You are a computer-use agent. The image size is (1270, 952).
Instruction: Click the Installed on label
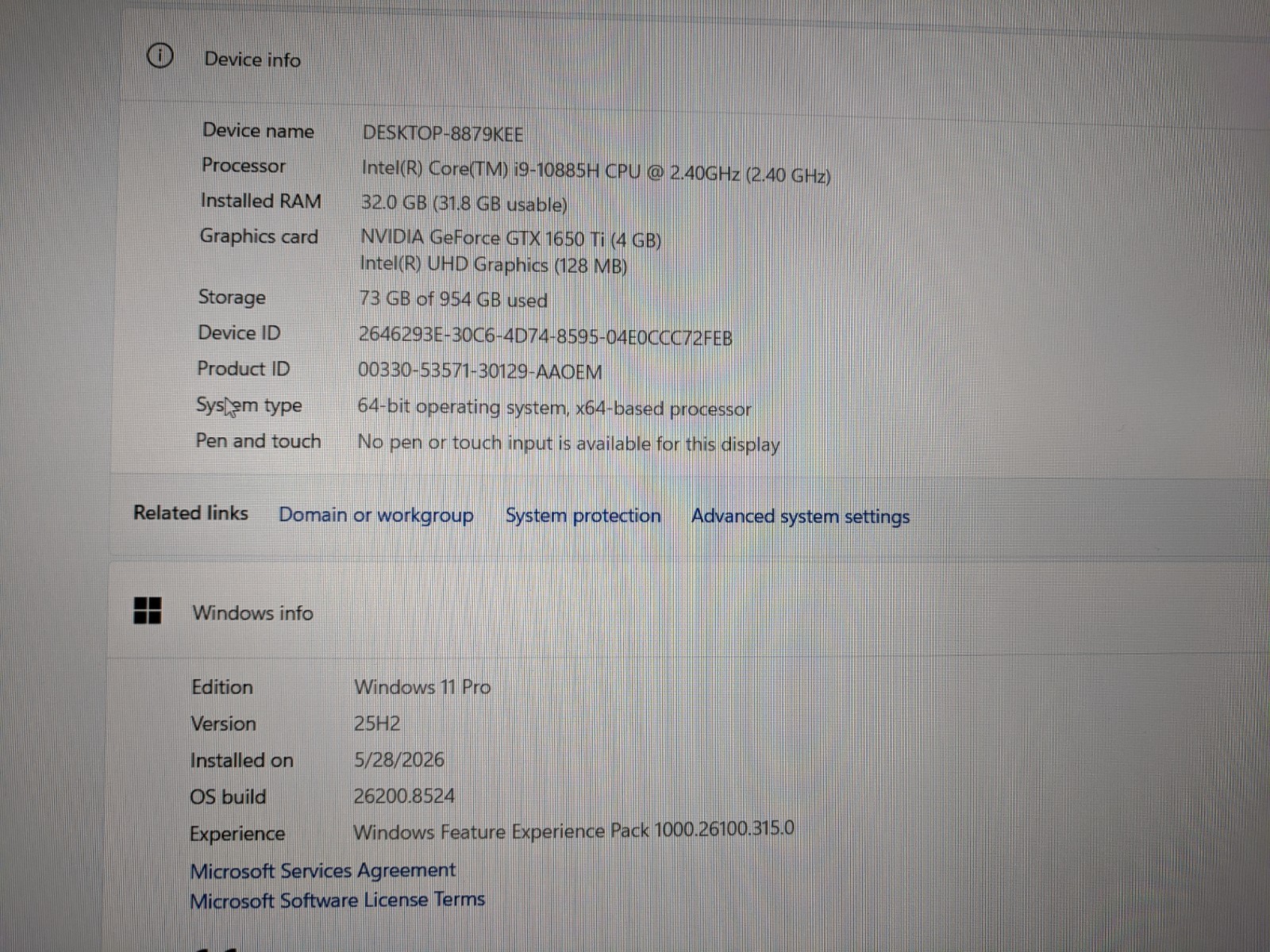coord(242,760)
